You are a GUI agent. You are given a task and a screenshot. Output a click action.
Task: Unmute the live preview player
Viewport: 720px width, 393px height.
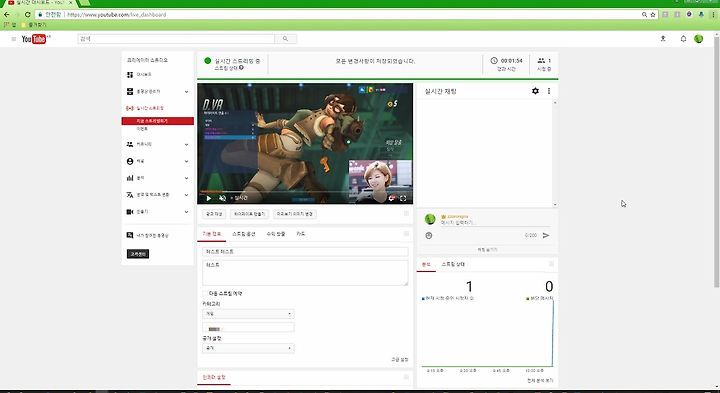(x=222, y=198)
